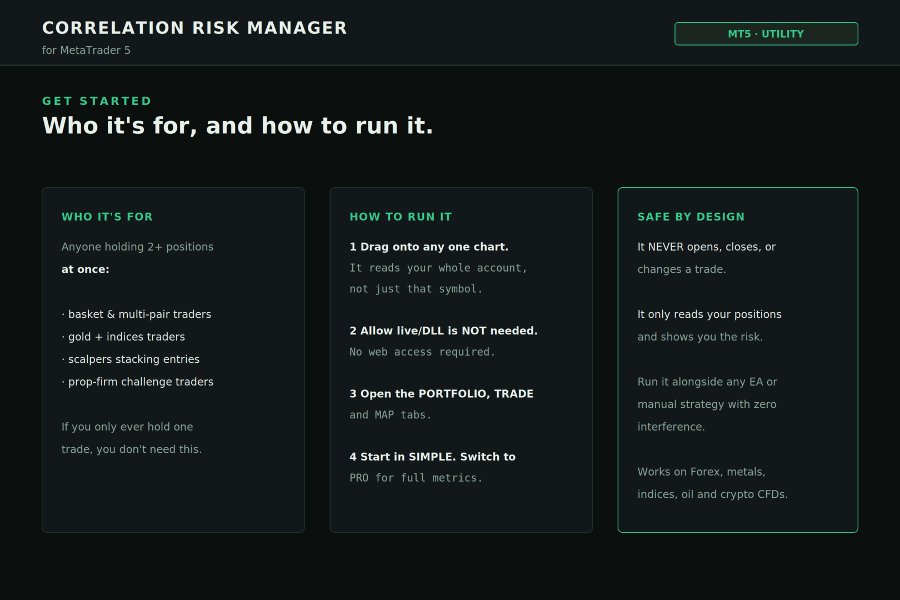Click 'and MAP tabs.' line
The width and height of the screenshot is (900, 600).
(390, 415)
